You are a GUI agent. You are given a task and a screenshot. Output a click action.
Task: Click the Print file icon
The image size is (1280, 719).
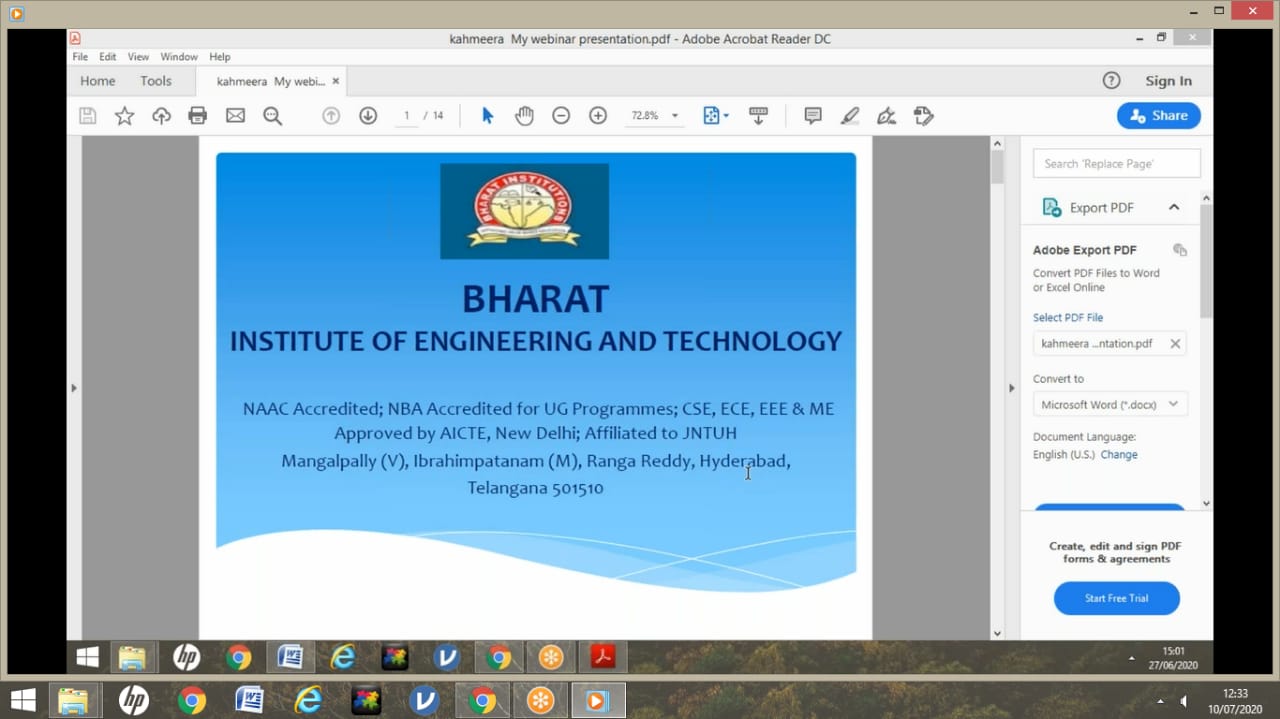(x=198, y=116)
